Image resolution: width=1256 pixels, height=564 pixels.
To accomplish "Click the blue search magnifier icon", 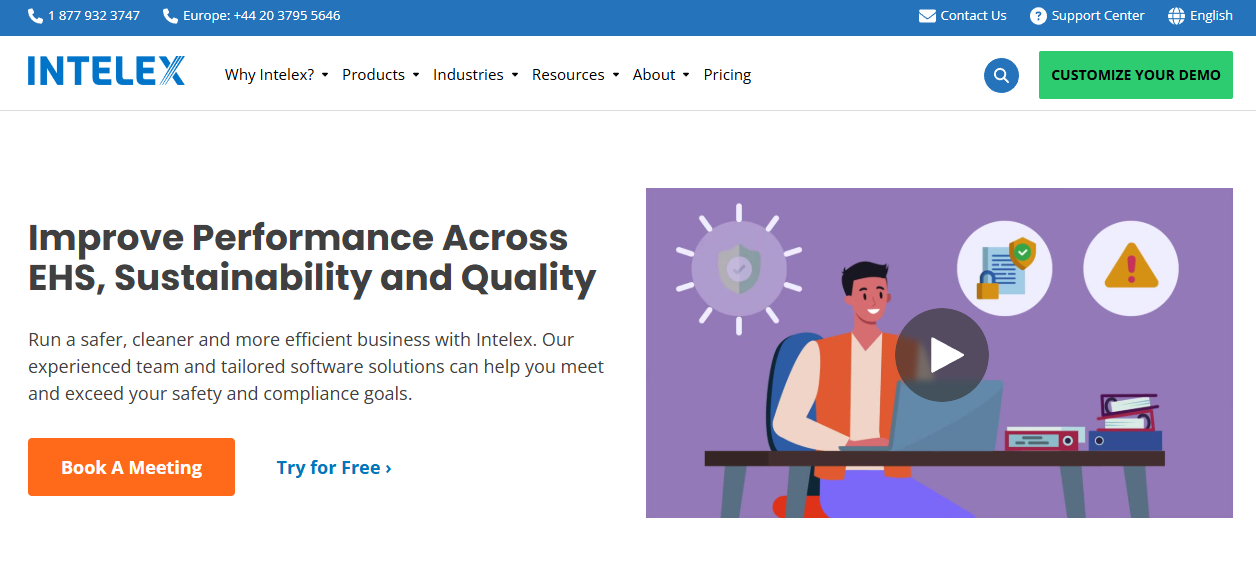I will tap(1001, 75).
